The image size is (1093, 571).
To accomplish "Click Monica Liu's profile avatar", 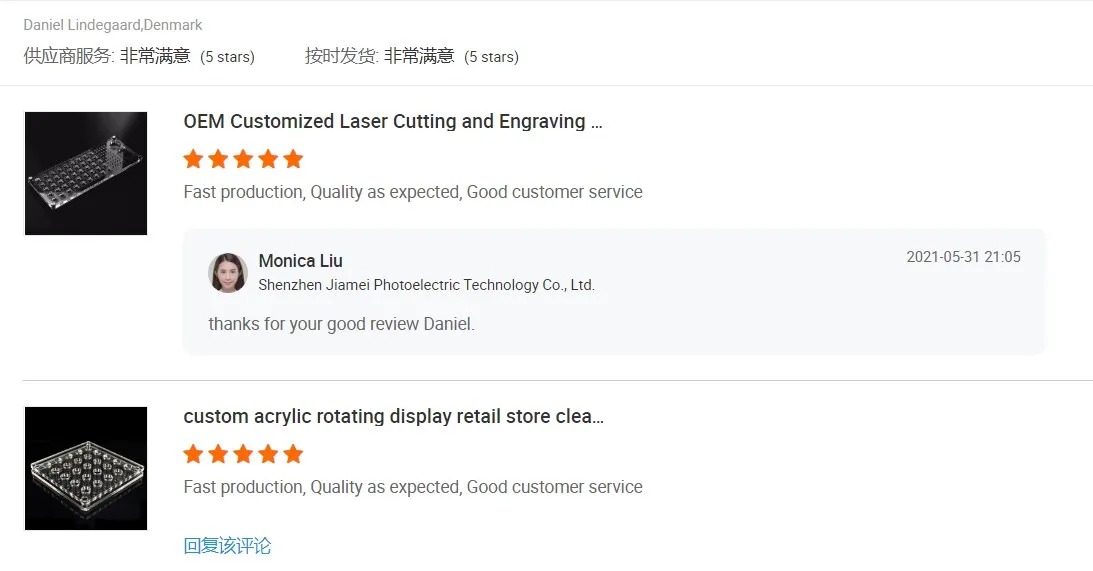I will point(228,272).
